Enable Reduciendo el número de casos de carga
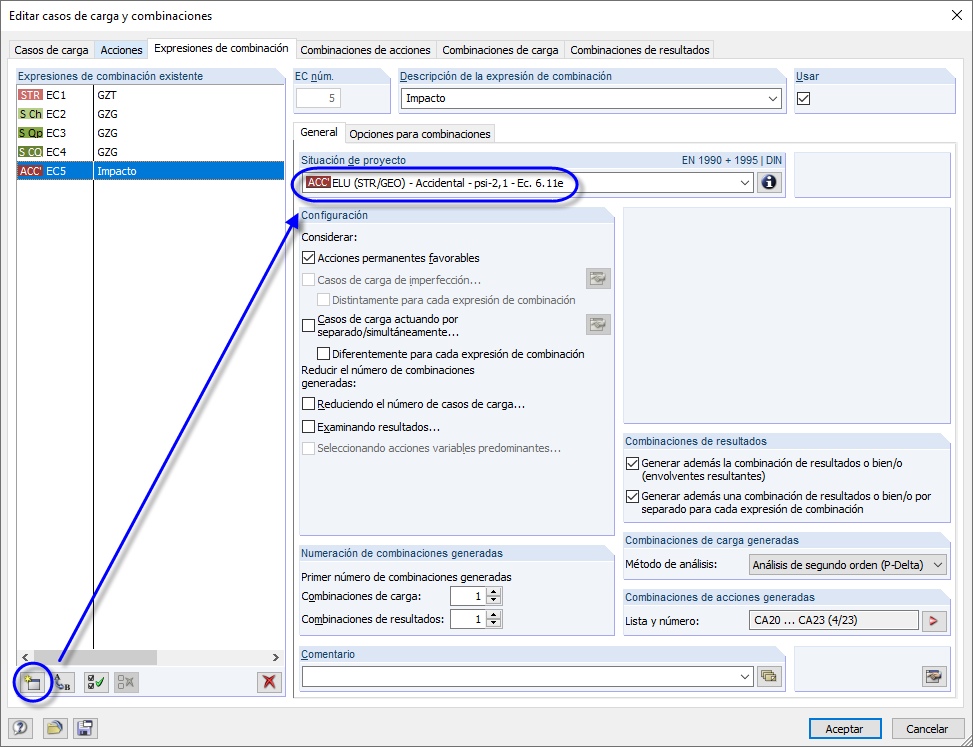 coord(310,403)
